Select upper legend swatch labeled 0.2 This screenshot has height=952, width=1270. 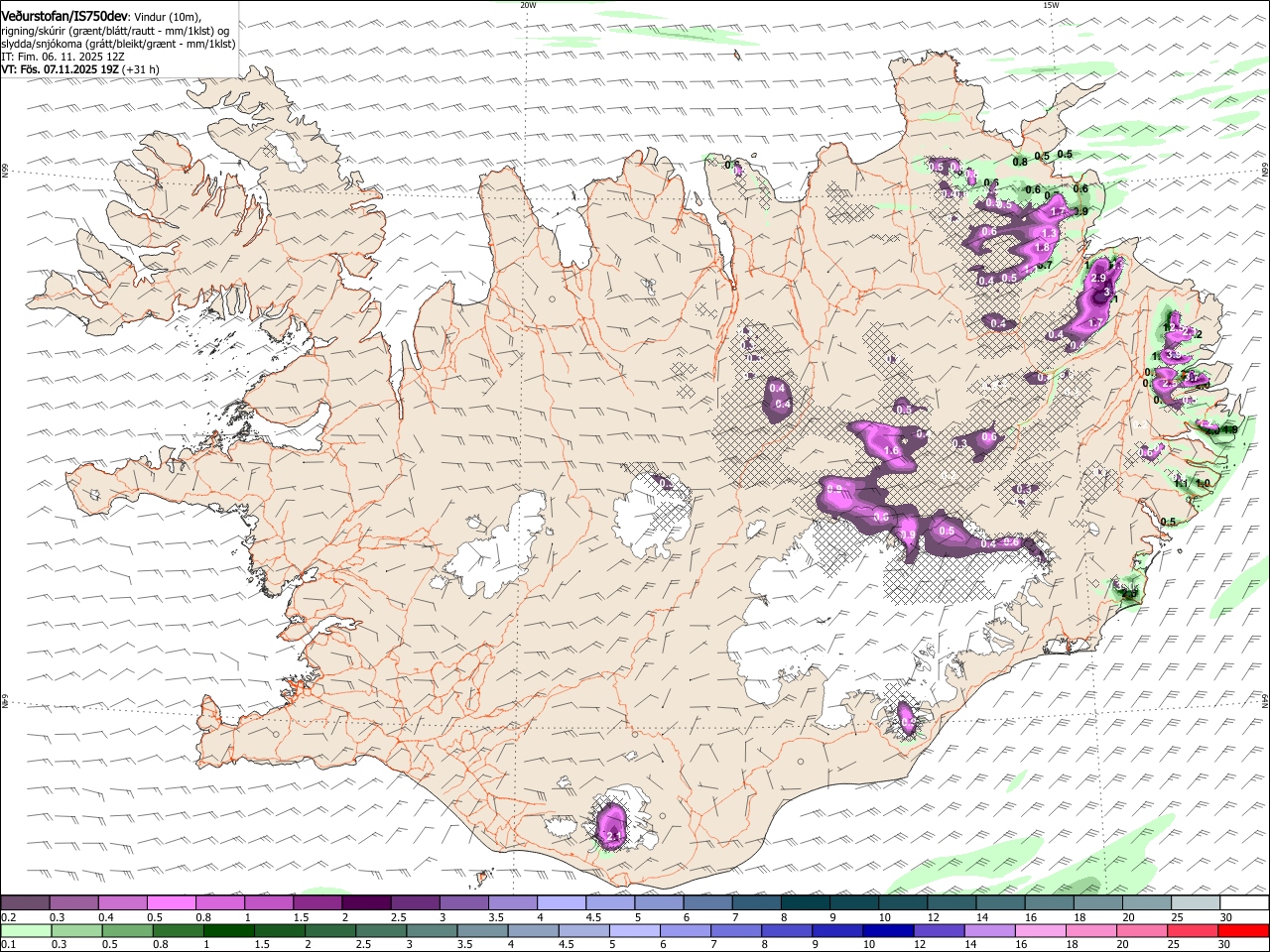point(25,902)
